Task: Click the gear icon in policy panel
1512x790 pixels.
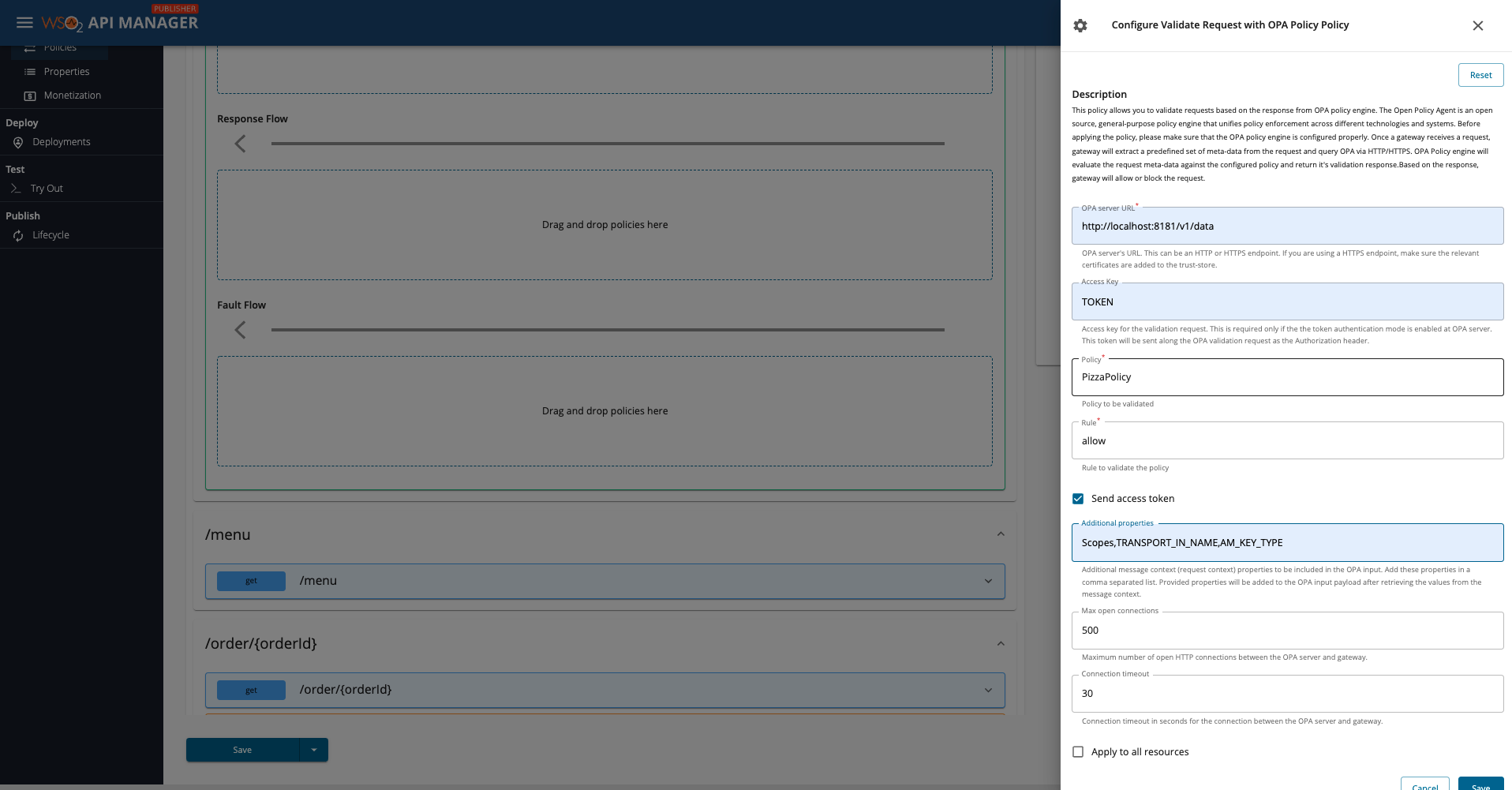Action: coord(1080,25)
